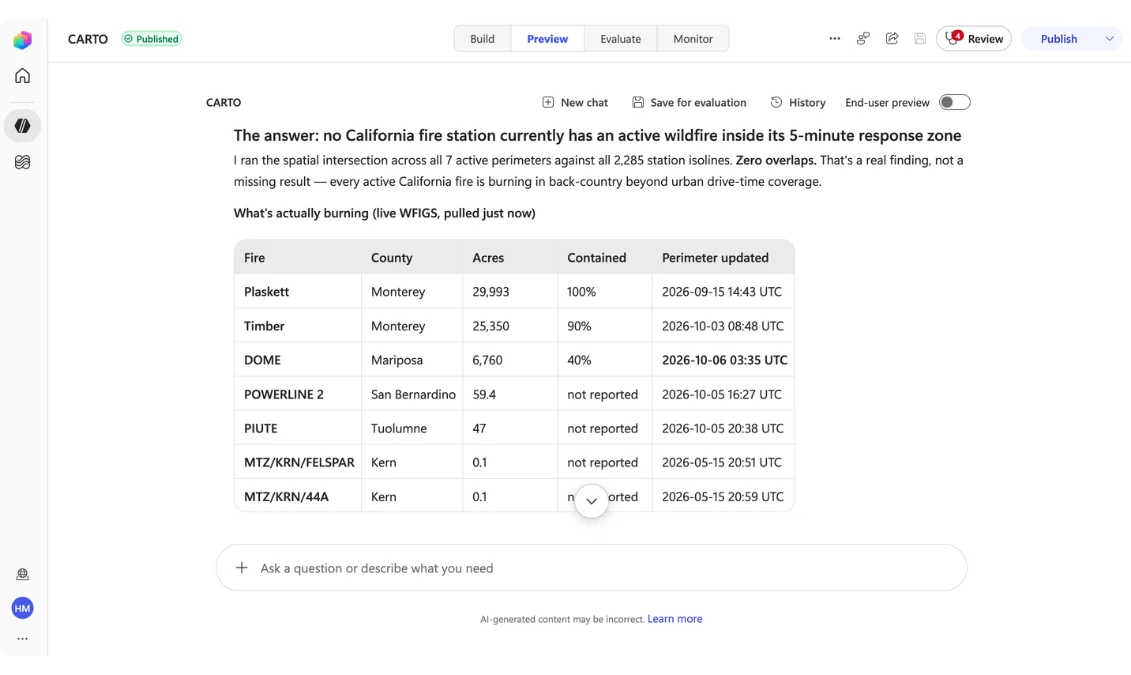Expand the Publish dropdown arrow
1131x675 pixels.
click(1109, 39)
